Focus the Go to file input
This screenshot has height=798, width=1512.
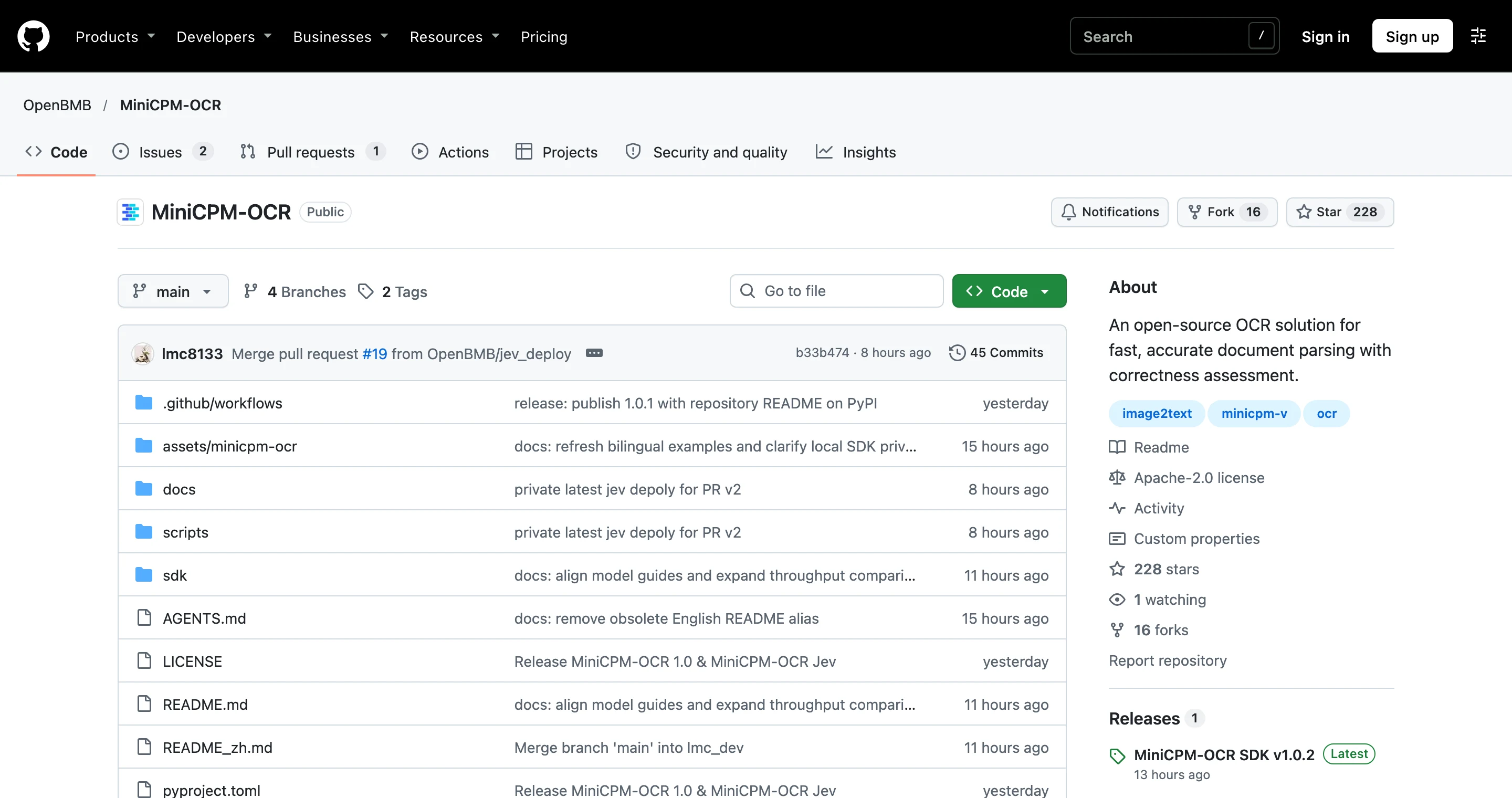point(836,291)
